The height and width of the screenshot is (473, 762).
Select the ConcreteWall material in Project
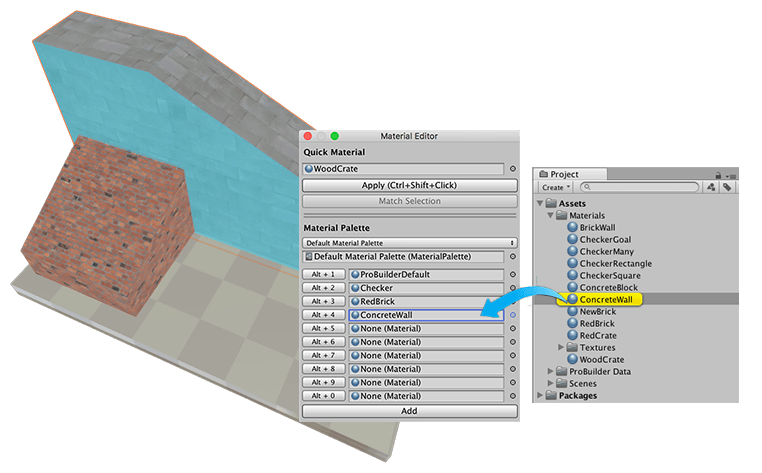[600, 299]
